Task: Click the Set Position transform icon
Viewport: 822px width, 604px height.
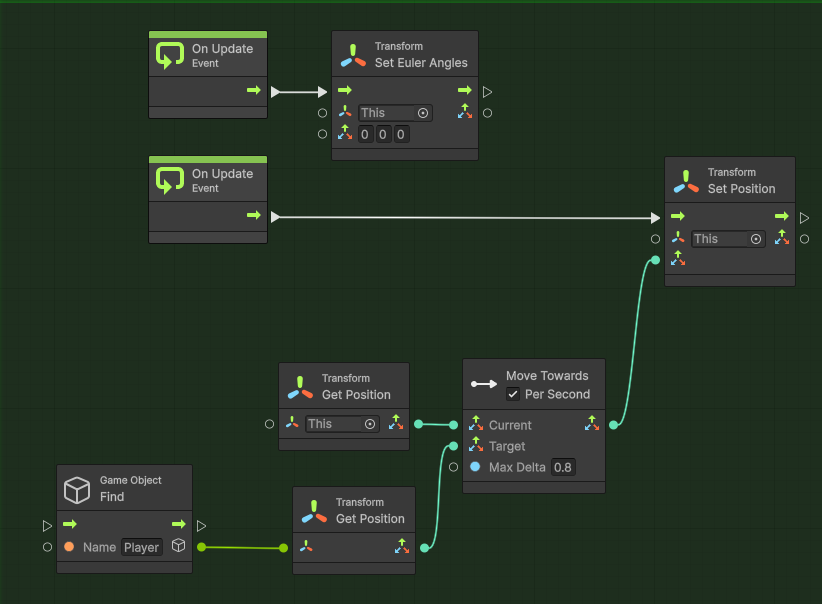Action: (686, 181)
